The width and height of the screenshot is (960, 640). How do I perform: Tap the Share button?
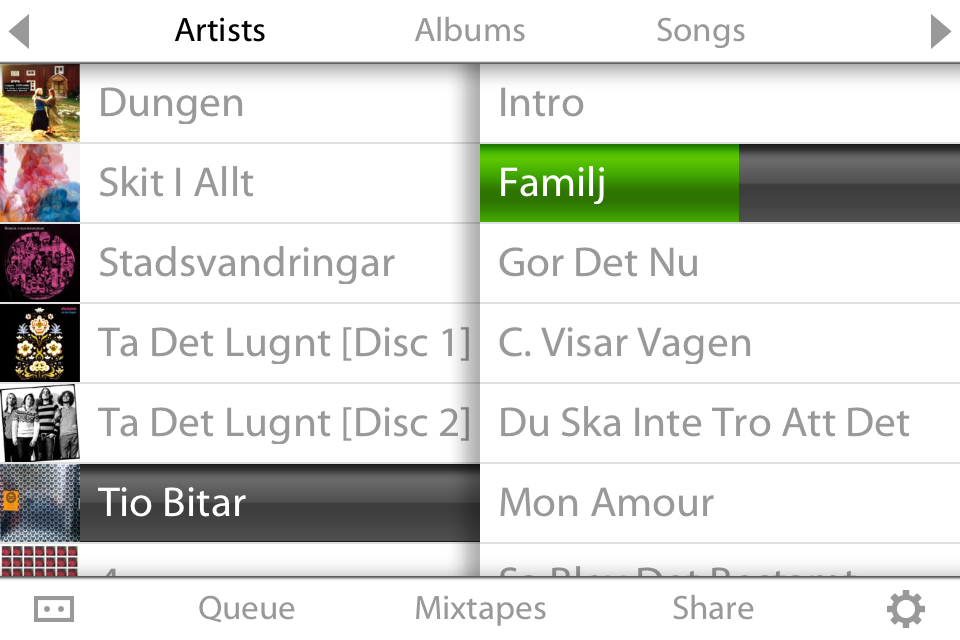(712, 608)
